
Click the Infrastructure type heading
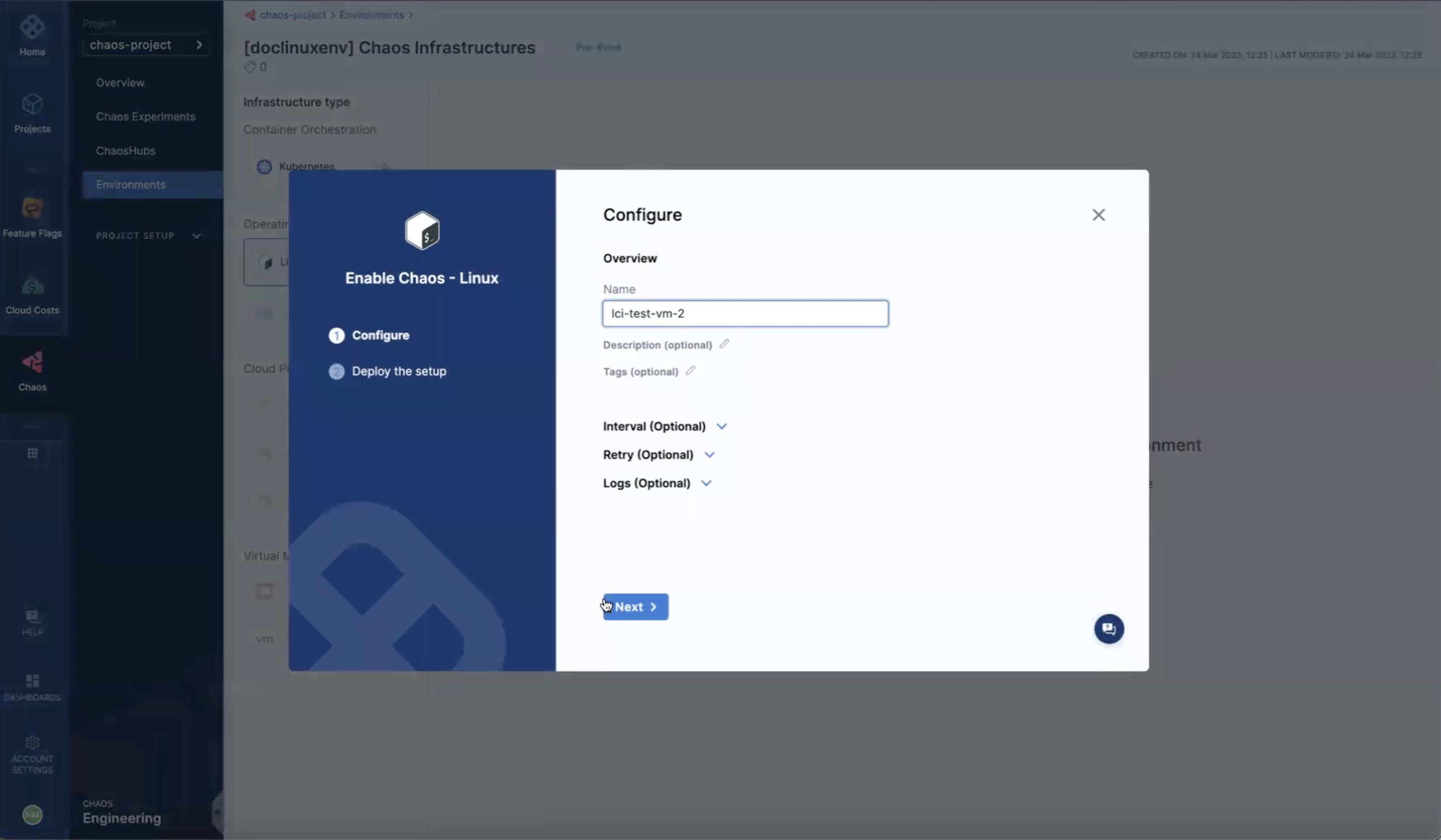click(296, 102)
